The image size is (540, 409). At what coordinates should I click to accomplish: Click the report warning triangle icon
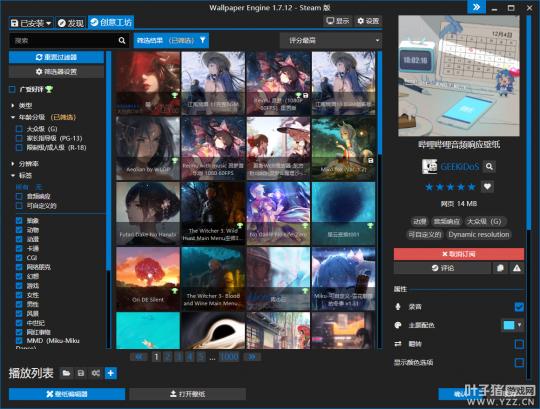[x=517, y=268]
